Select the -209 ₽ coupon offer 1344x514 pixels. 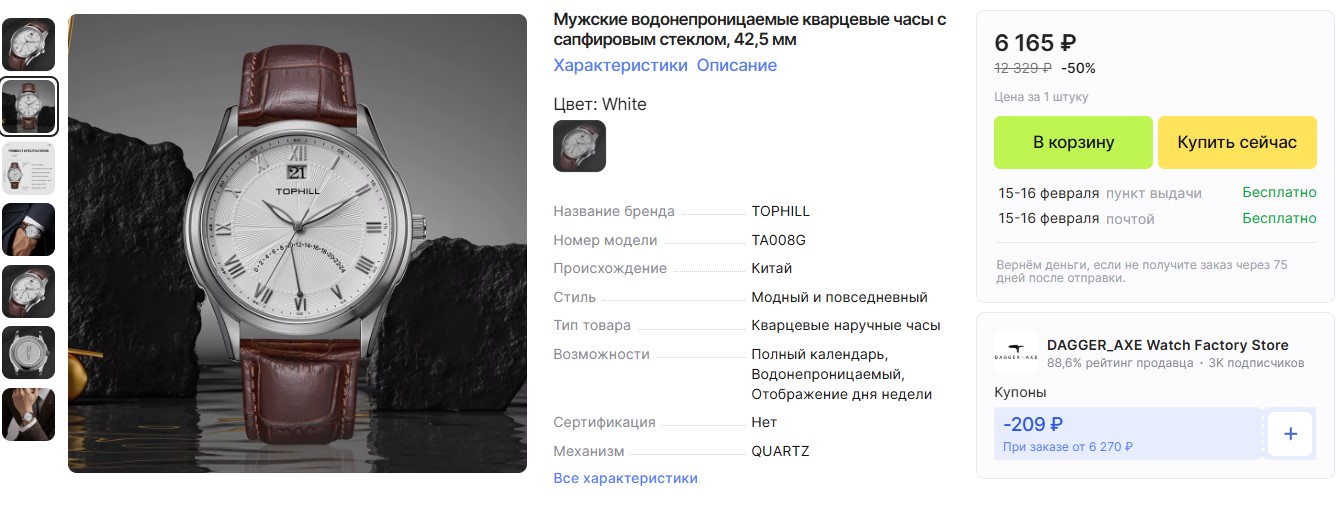coord(1127,434)
